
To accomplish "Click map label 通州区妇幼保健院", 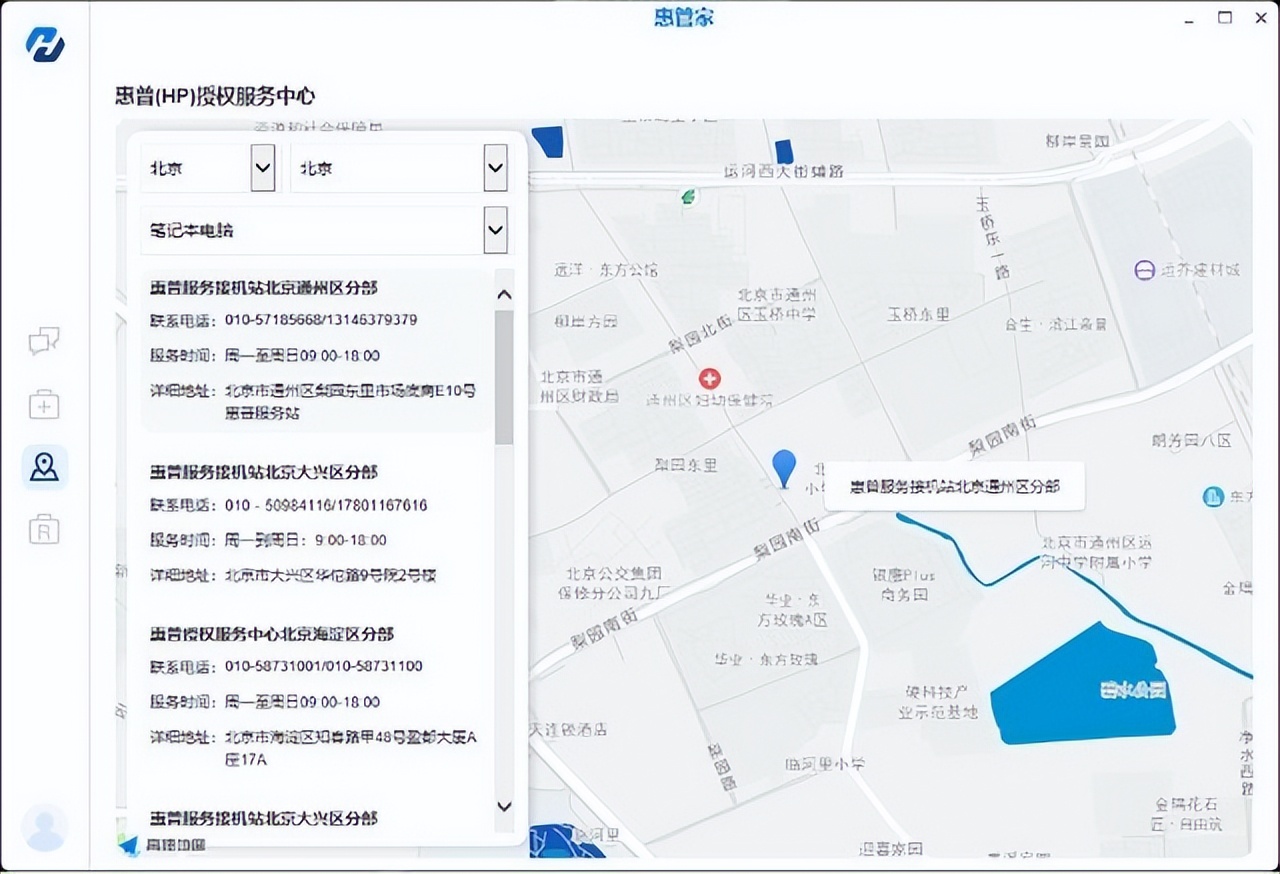I will pyautogui.click(x=709, y=400).
